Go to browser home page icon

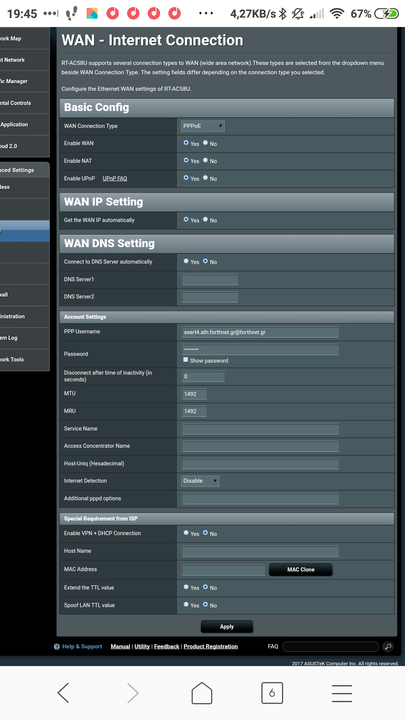(202, 692)
